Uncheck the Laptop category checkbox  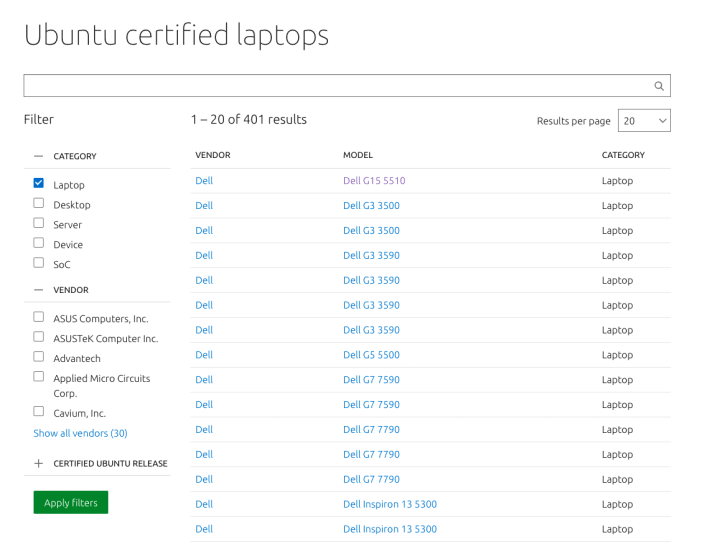tap(39, 183)
